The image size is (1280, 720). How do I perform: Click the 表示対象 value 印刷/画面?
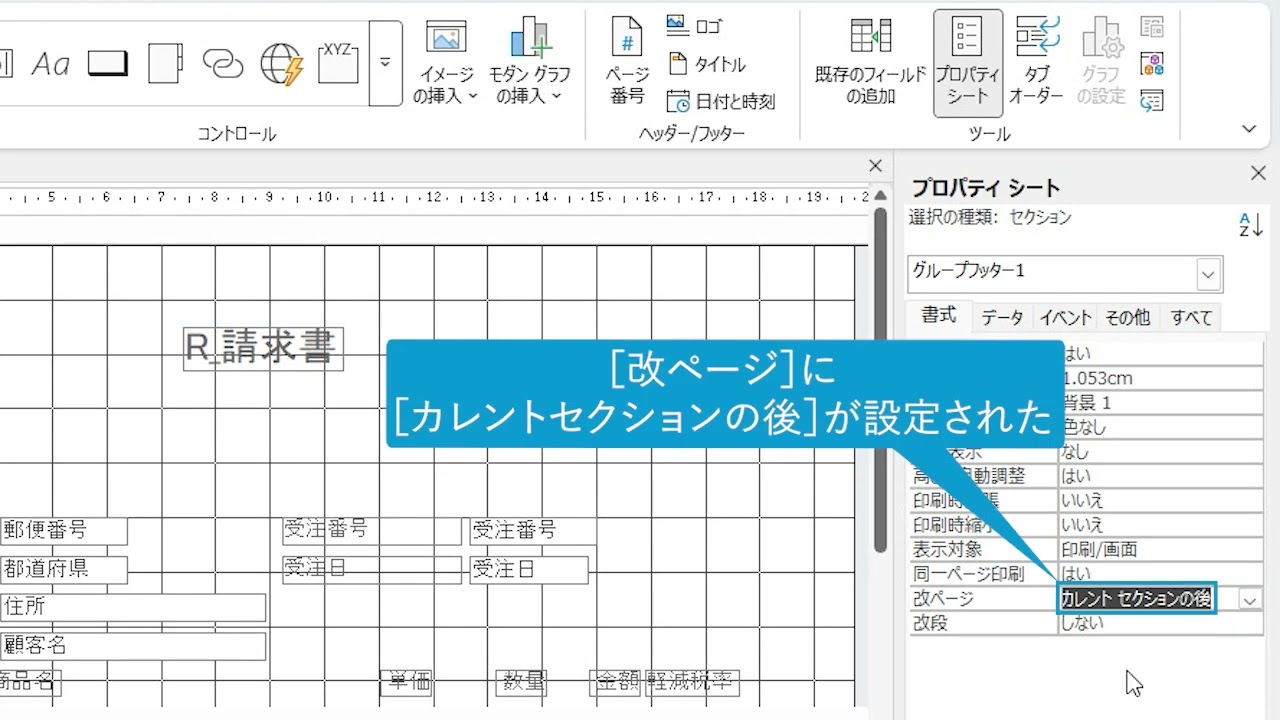point(1160,550)
